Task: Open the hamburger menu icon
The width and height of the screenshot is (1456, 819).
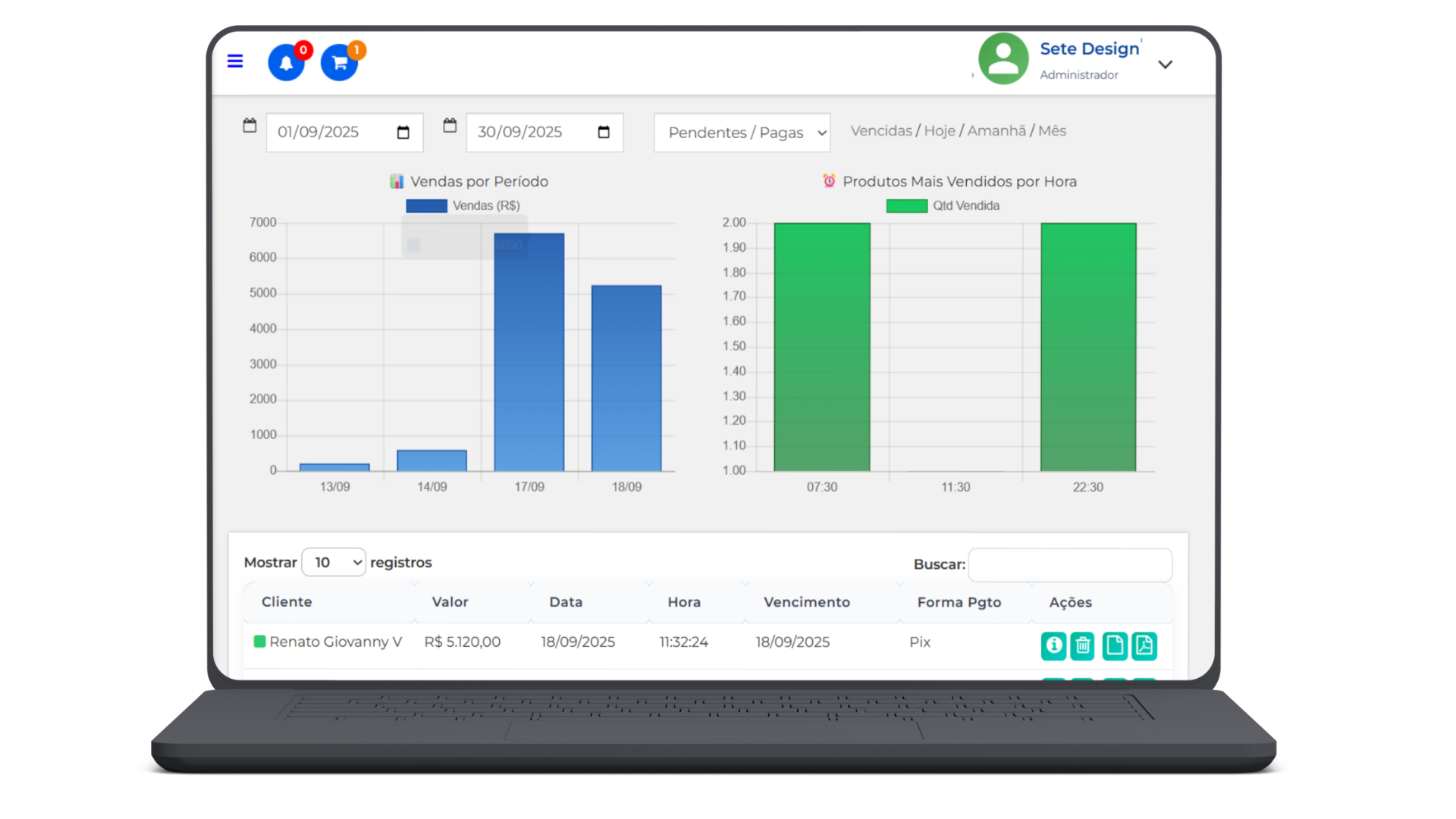Action: click(235, 61)
